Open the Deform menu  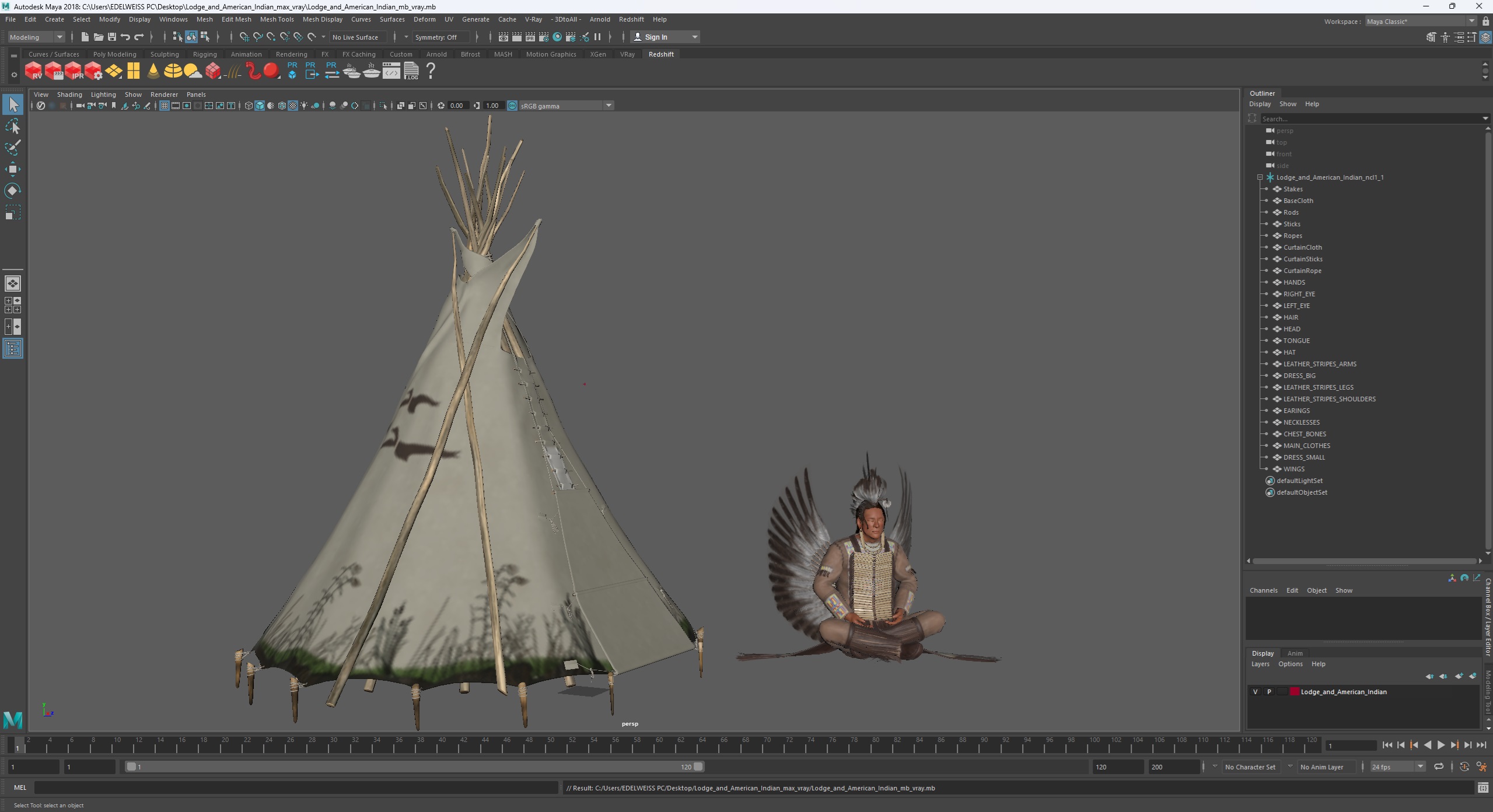(x=424, y=19)
